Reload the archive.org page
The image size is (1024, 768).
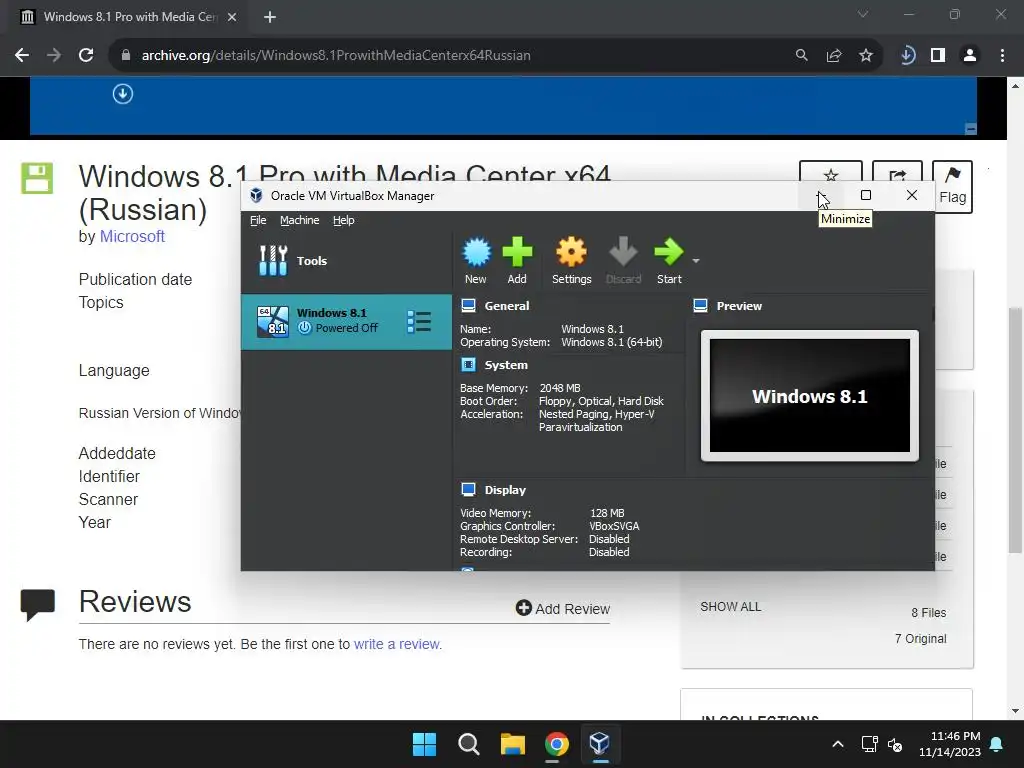(x=86, y=56)
